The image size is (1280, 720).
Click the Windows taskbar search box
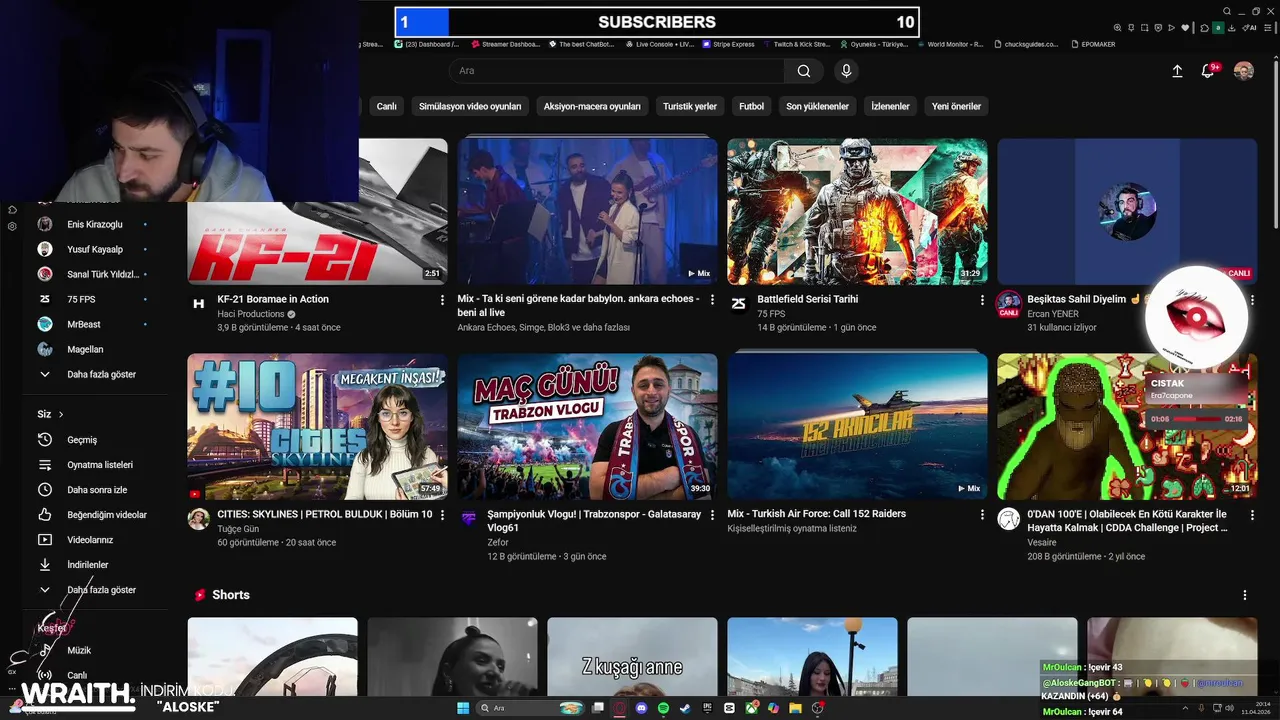531,708
